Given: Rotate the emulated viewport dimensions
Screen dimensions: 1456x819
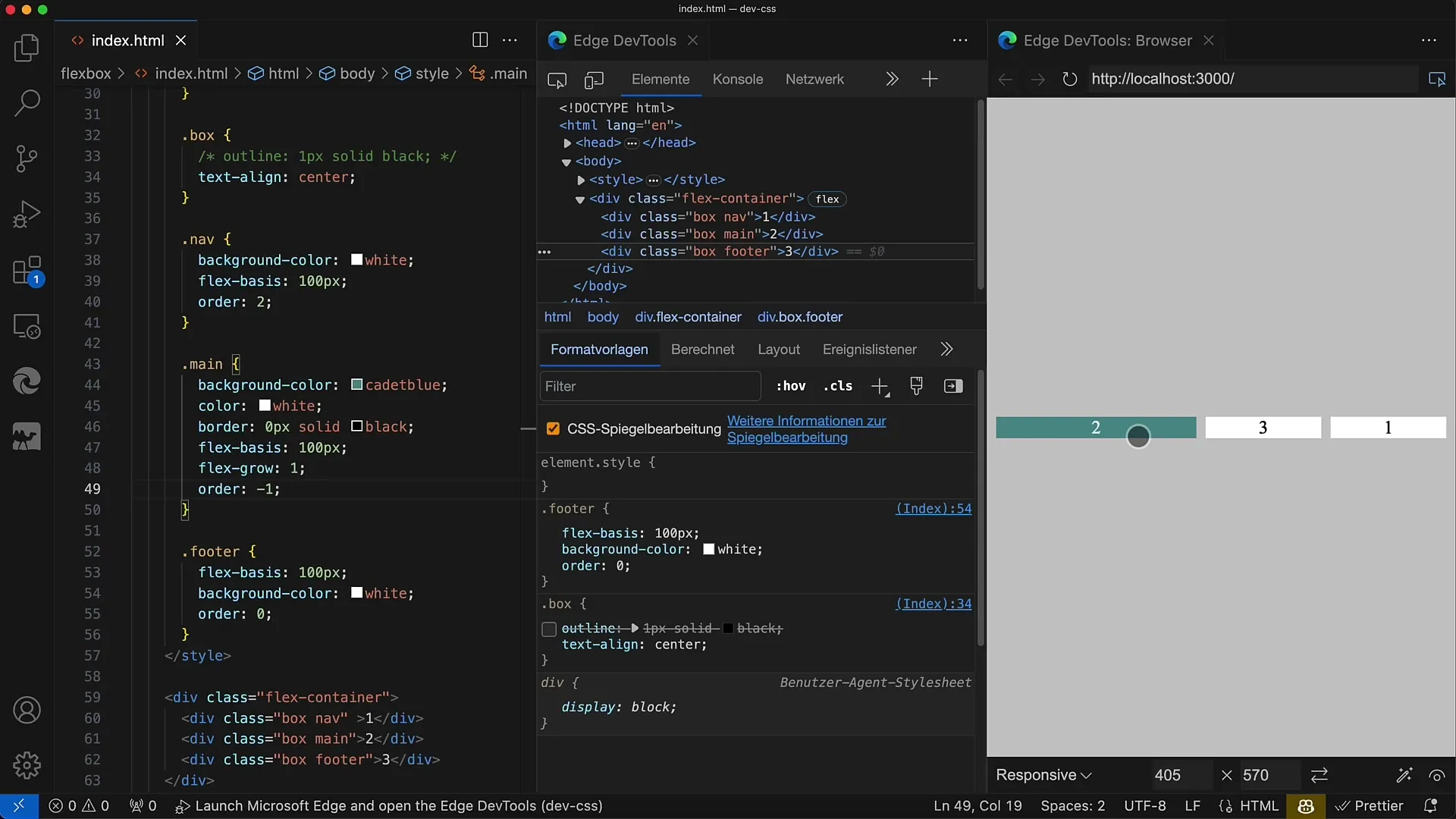Looking at the screenshot, I should (x=1319, y=775).
